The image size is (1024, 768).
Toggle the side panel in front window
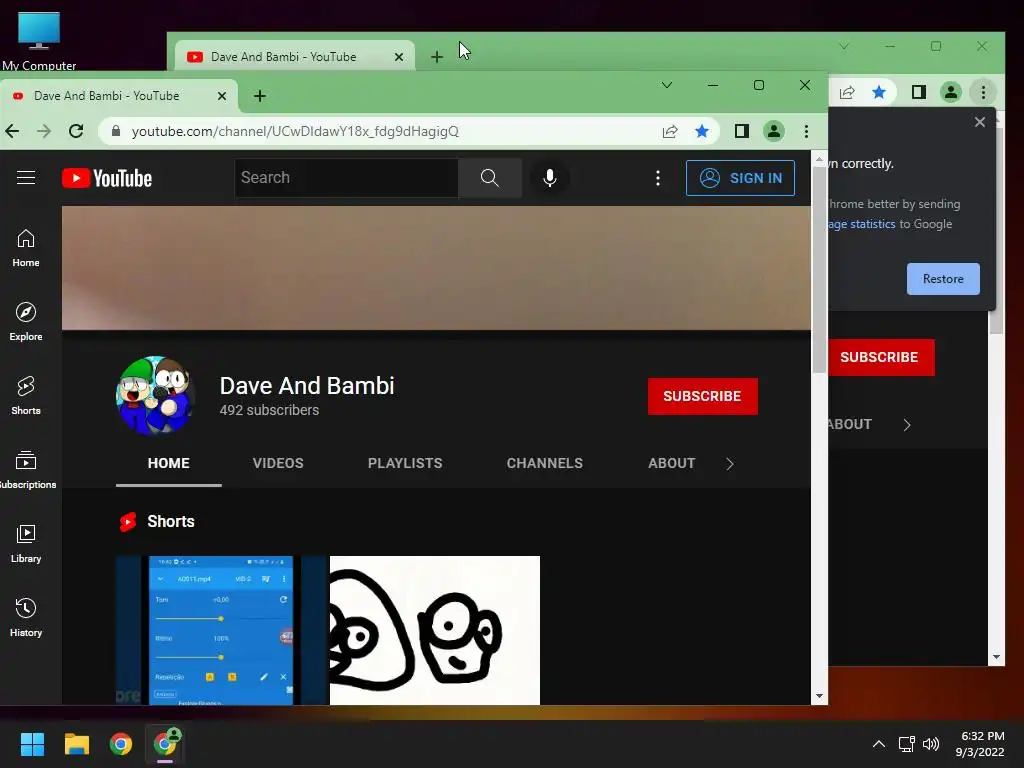pyautogui.click(x=741, y=131)
